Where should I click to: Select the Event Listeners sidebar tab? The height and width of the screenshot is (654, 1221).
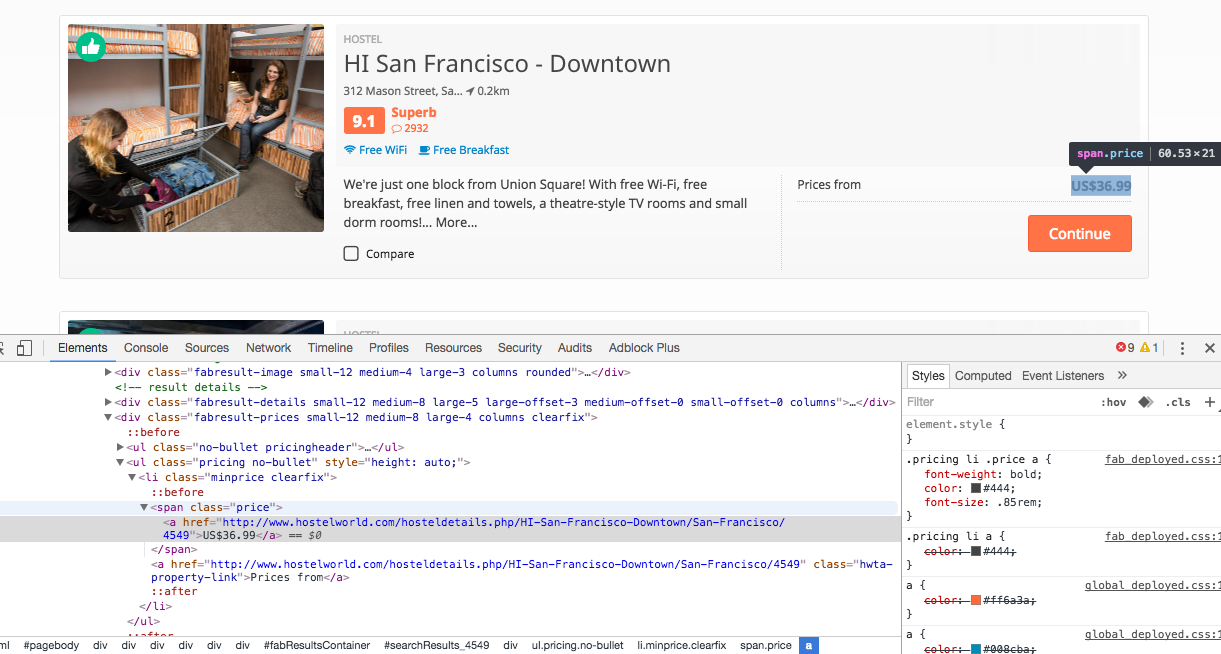click(1063, 376)
